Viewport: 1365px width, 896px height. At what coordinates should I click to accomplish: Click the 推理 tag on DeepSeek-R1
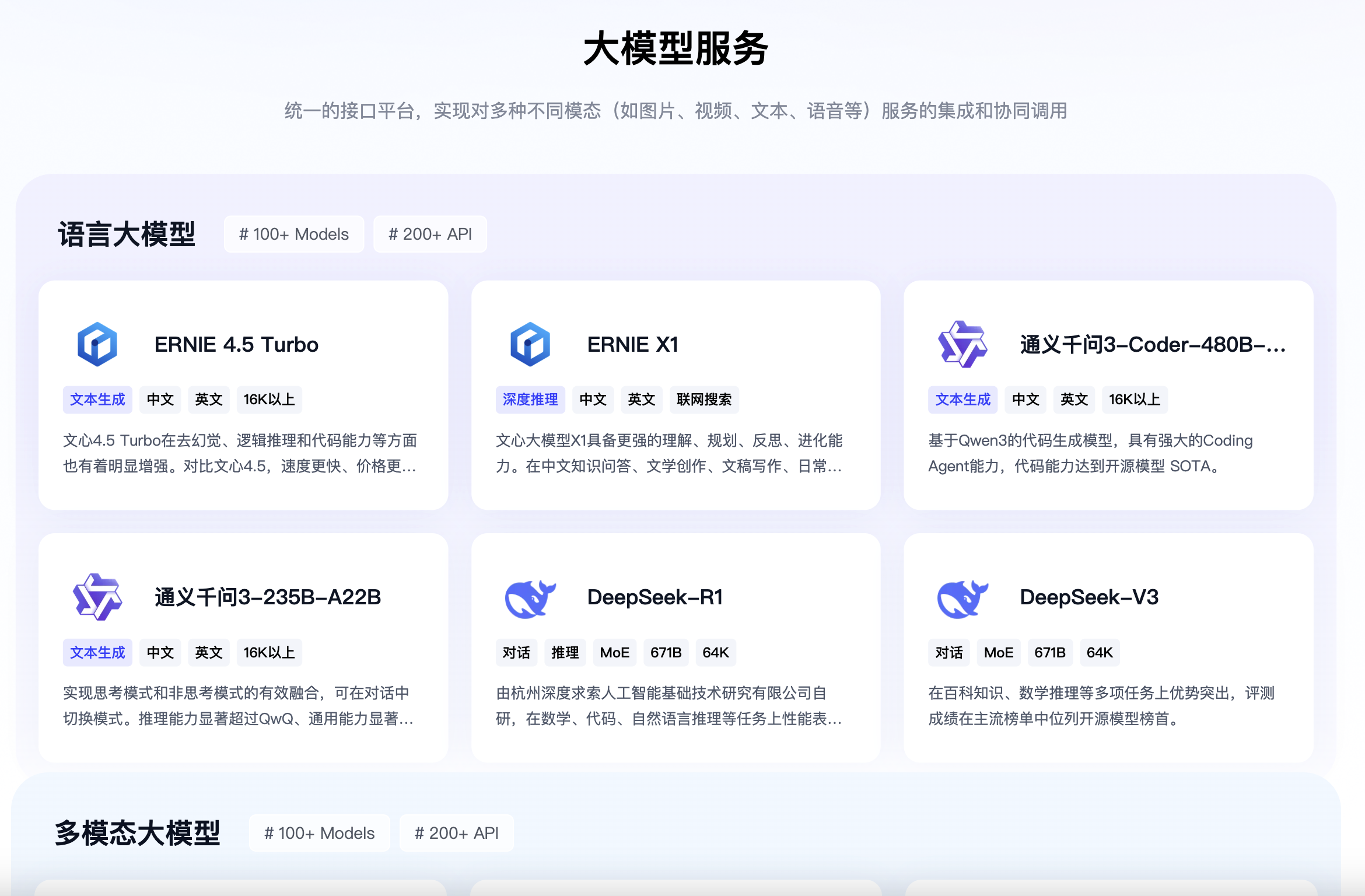click(x=565, y=652)
